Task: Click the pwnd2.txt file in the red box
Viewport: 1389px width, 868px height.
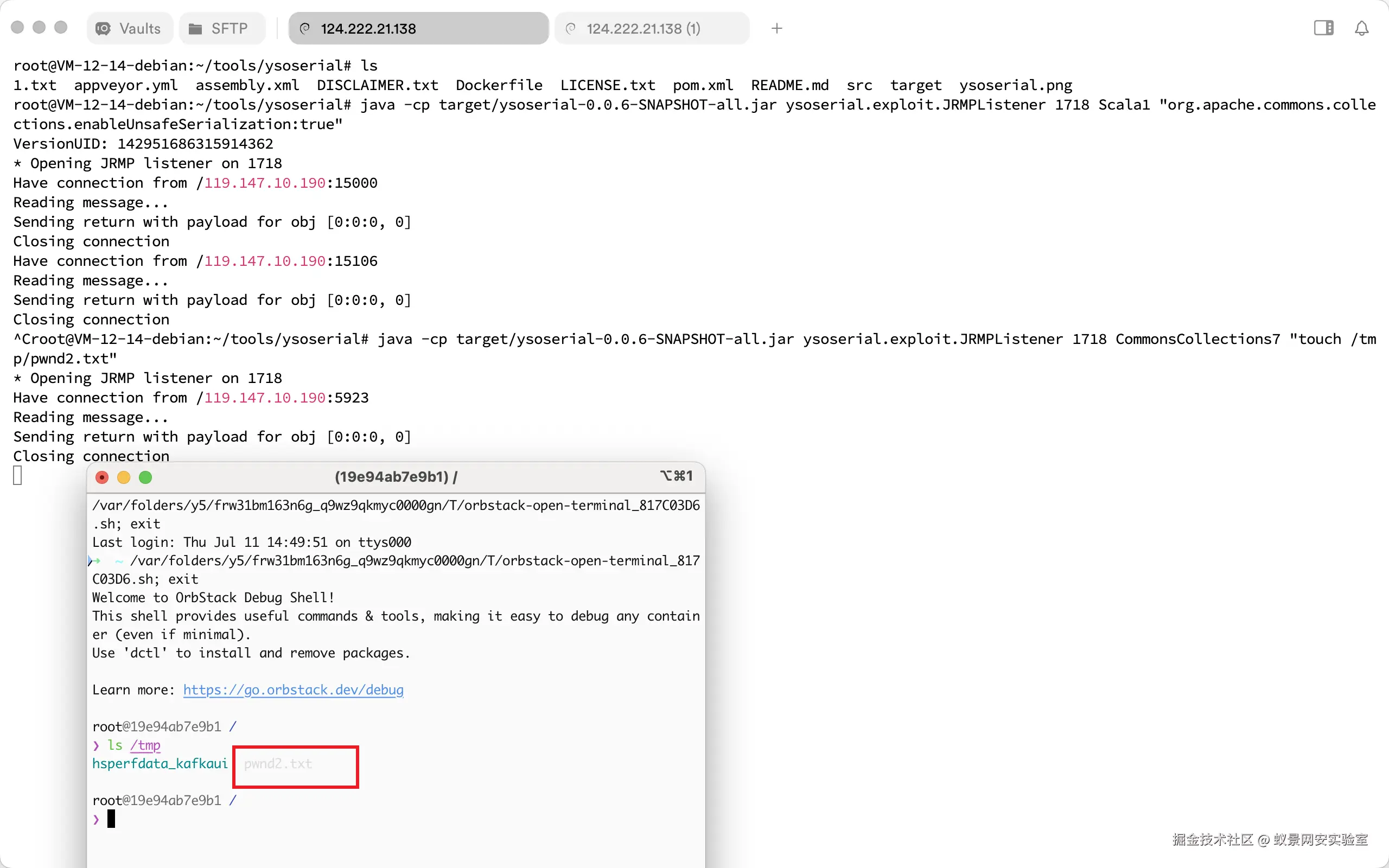Action: [278, 763]
